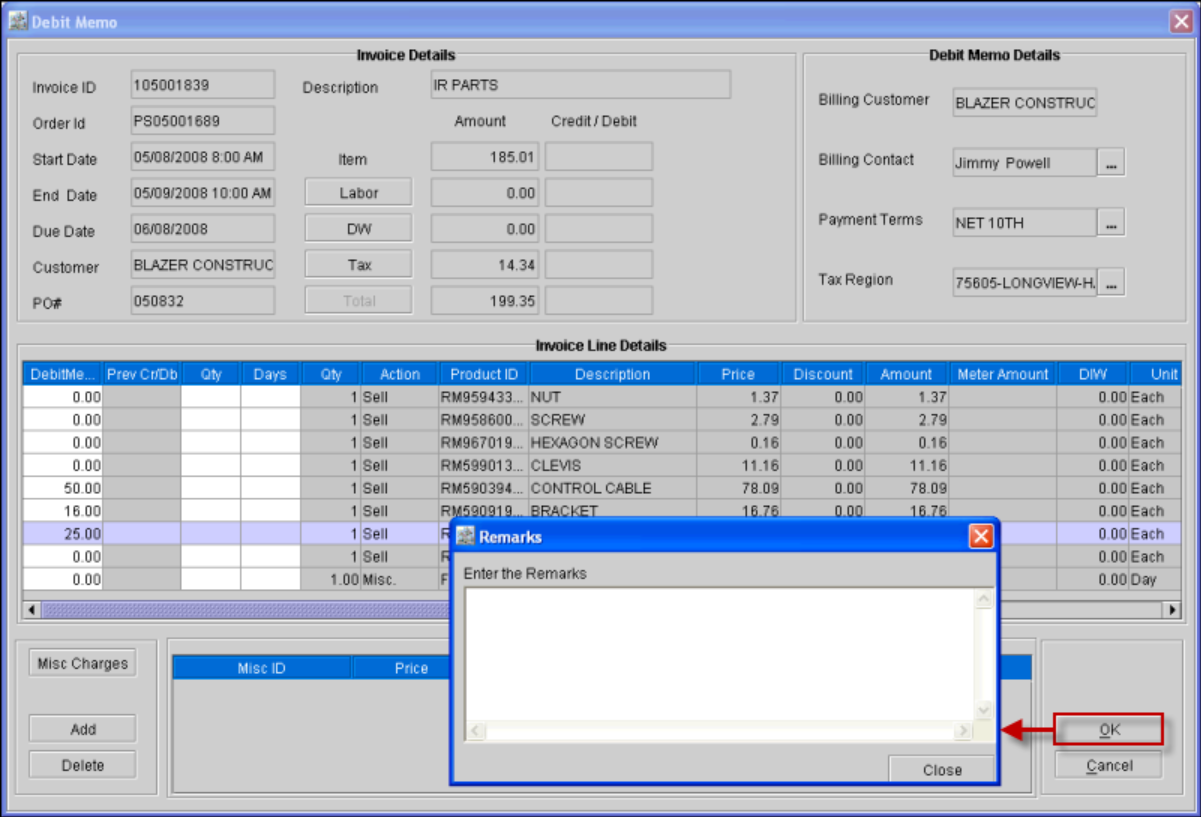Click the Misc ID column header
Viewport: 1201px width, 817px height.
click(x=261, y=668)
